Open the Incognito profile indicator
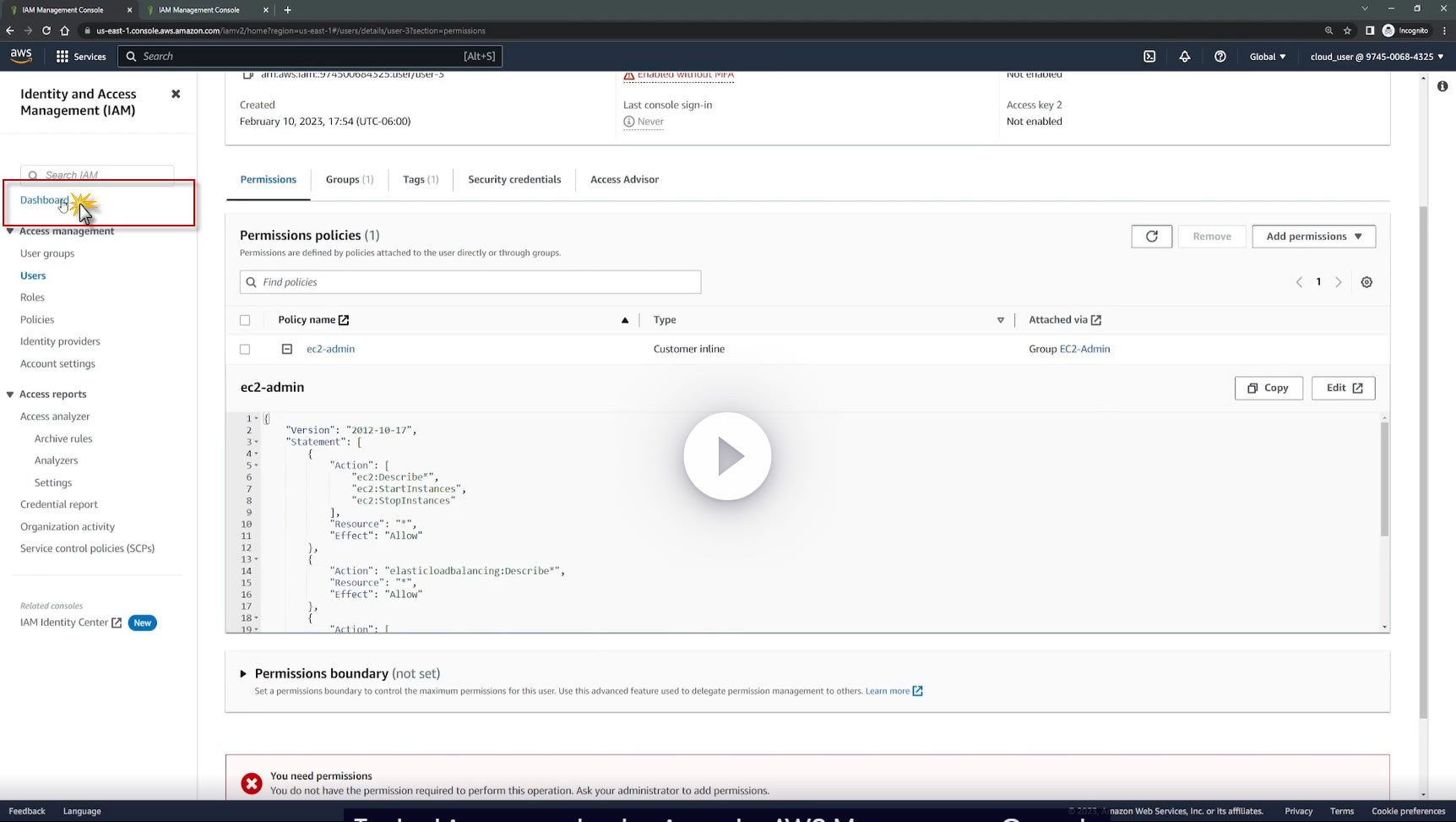 pyautogui.click(x=1405, y=30)
